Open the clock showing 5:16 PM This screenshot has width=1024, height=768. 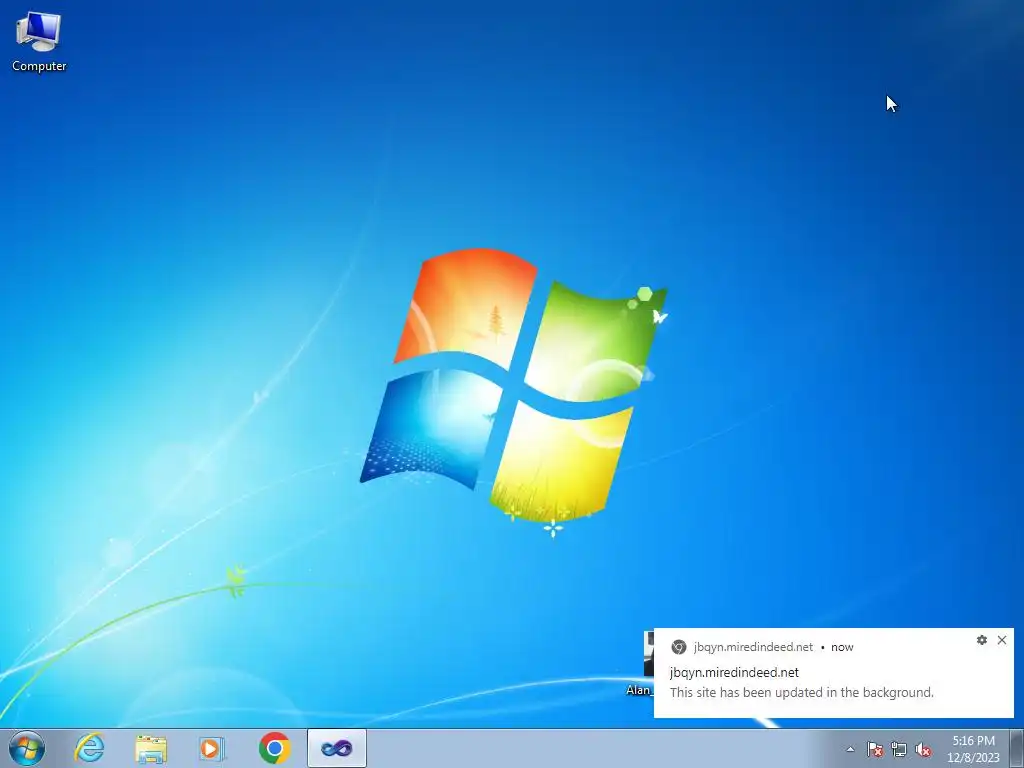[x=973, y=749]
